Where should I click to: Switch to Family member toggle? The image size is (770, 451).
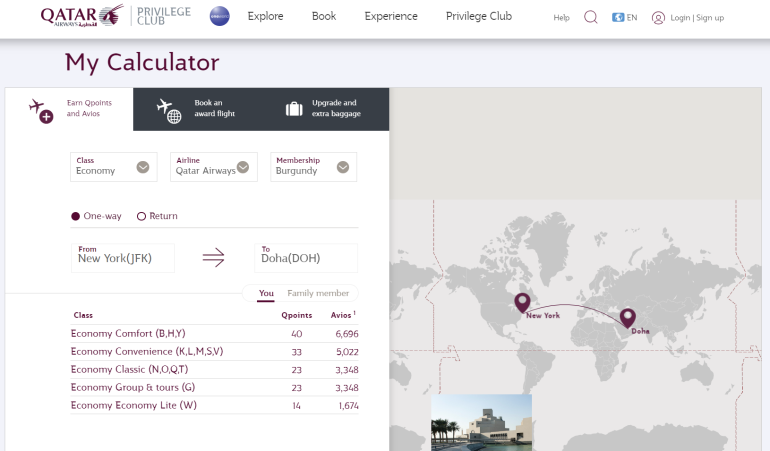pyautogui.click(x=318, y=293)
